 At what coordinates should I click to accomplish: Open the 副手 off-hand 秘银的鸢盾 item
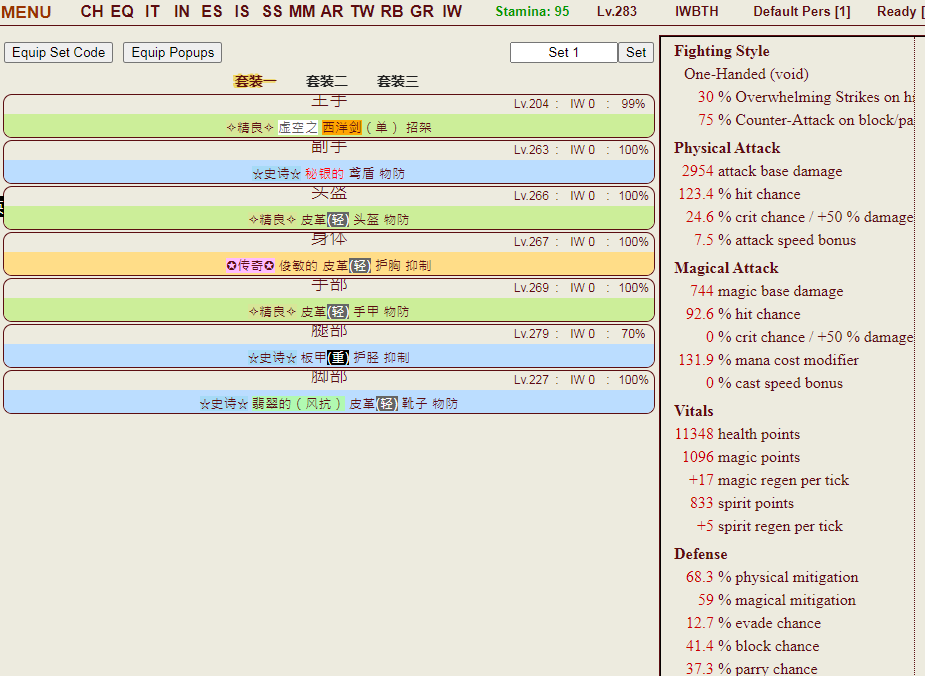(x=329, y=173)
